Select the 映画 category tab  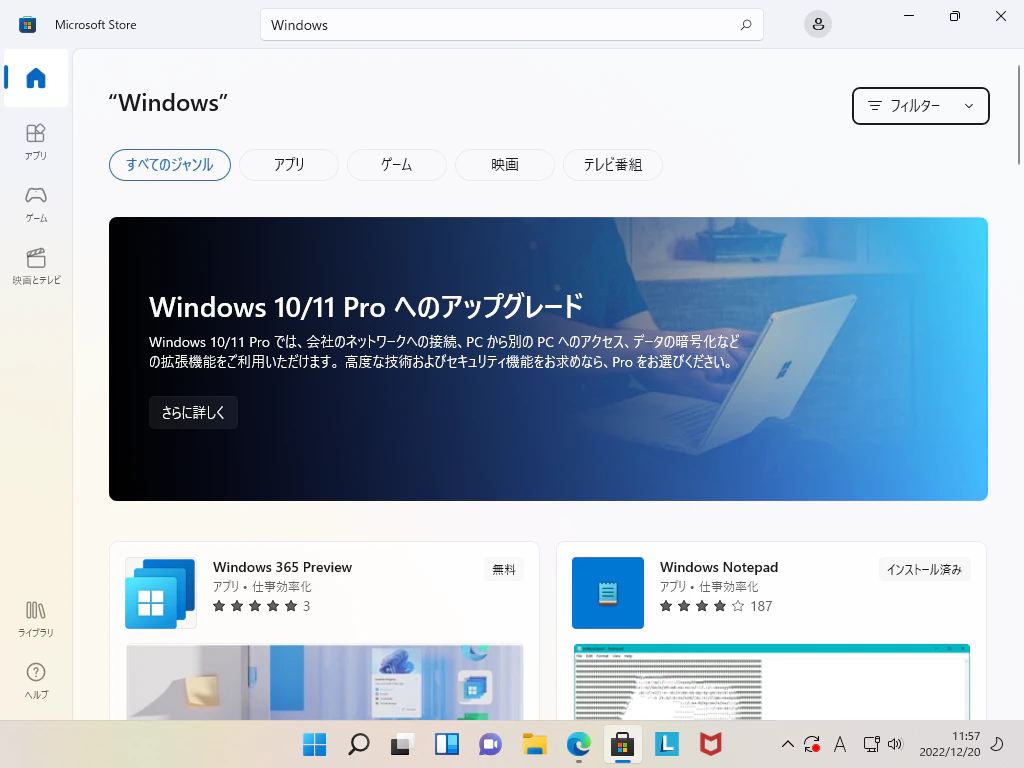point(505,165)
